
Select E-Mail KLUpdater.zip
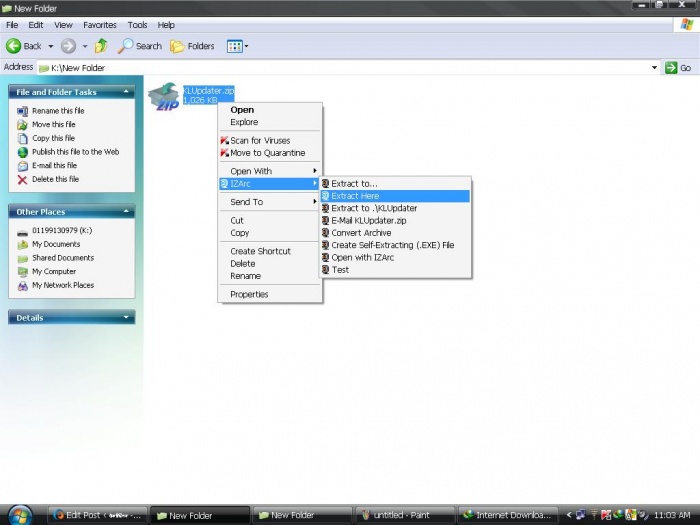point(395,221)
